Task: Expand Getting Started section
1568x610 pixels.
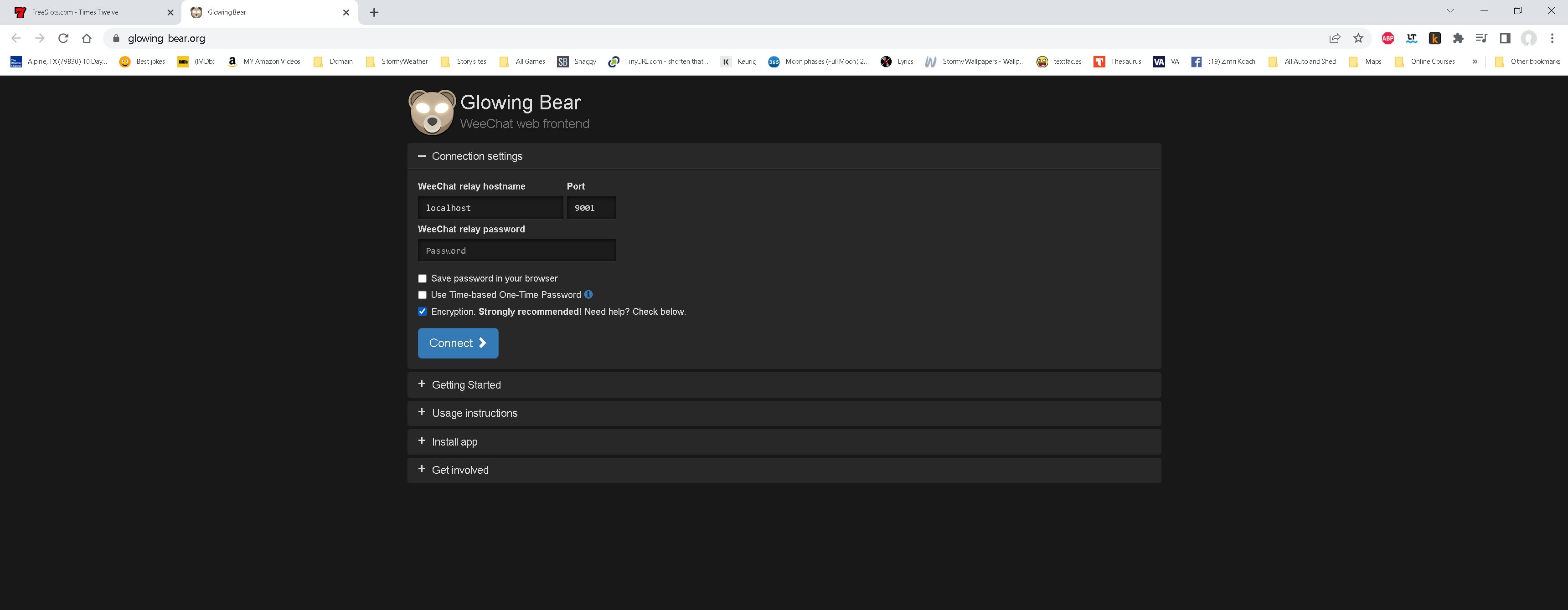Action: coord(784,385)
